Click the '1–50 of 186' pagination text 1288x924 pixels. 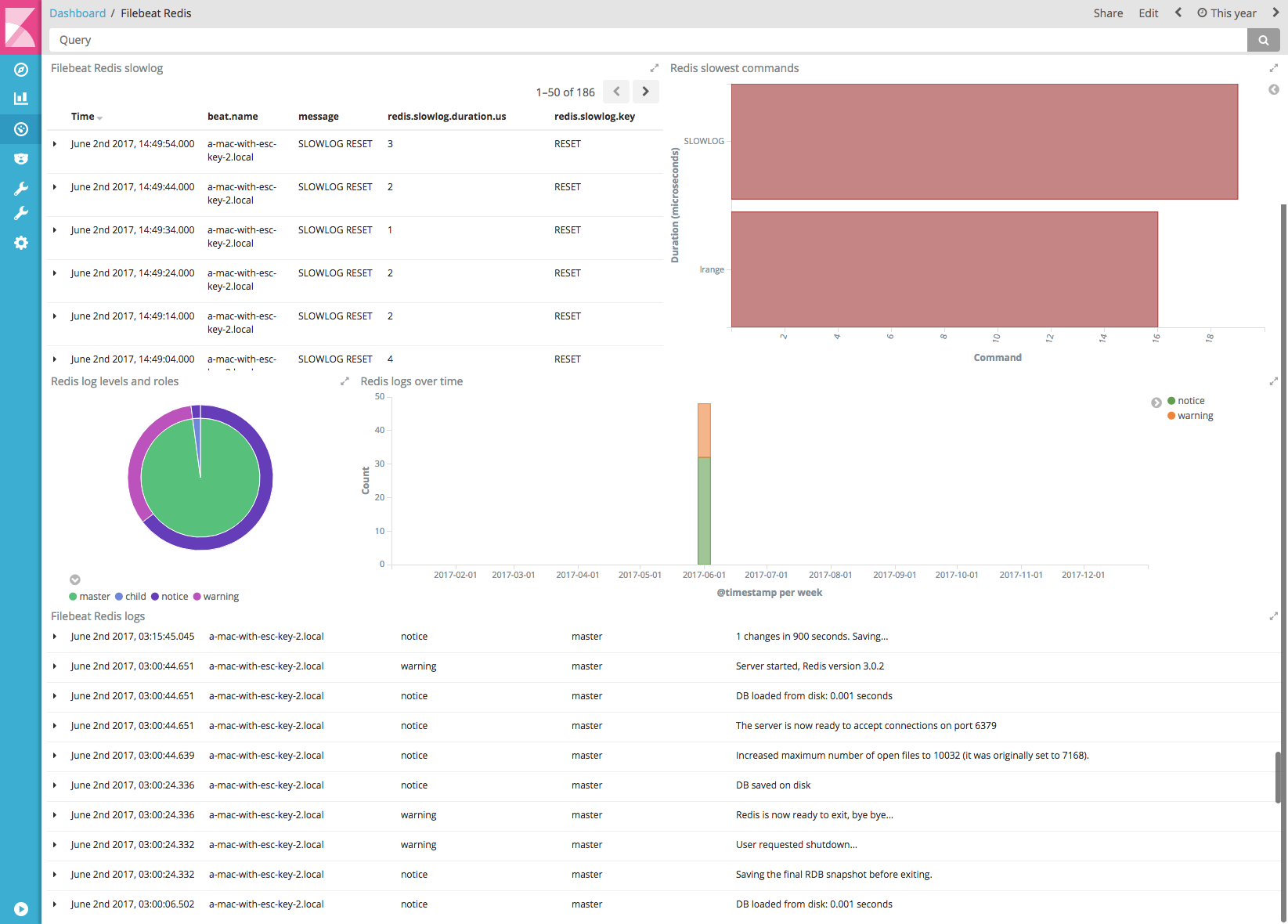click(x=565, y=92)
